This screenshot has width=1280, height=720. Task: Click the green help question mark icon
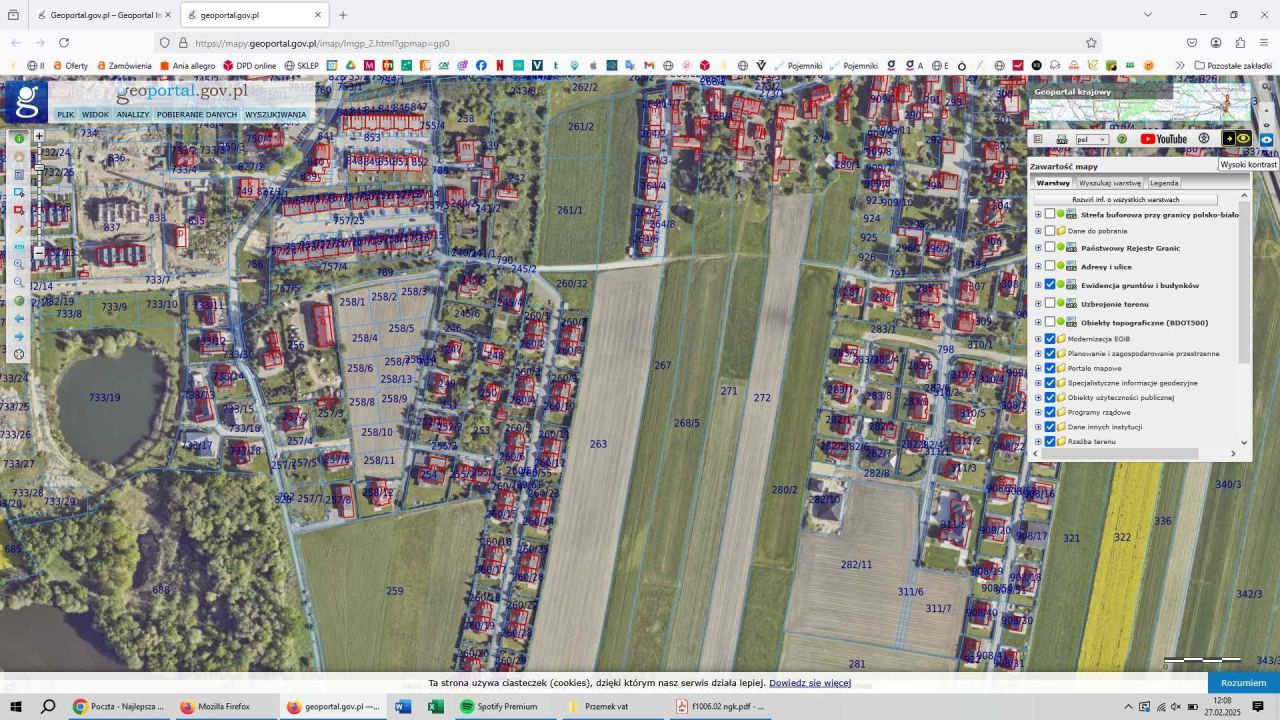pyautogui.click(x=1121, y=139)
